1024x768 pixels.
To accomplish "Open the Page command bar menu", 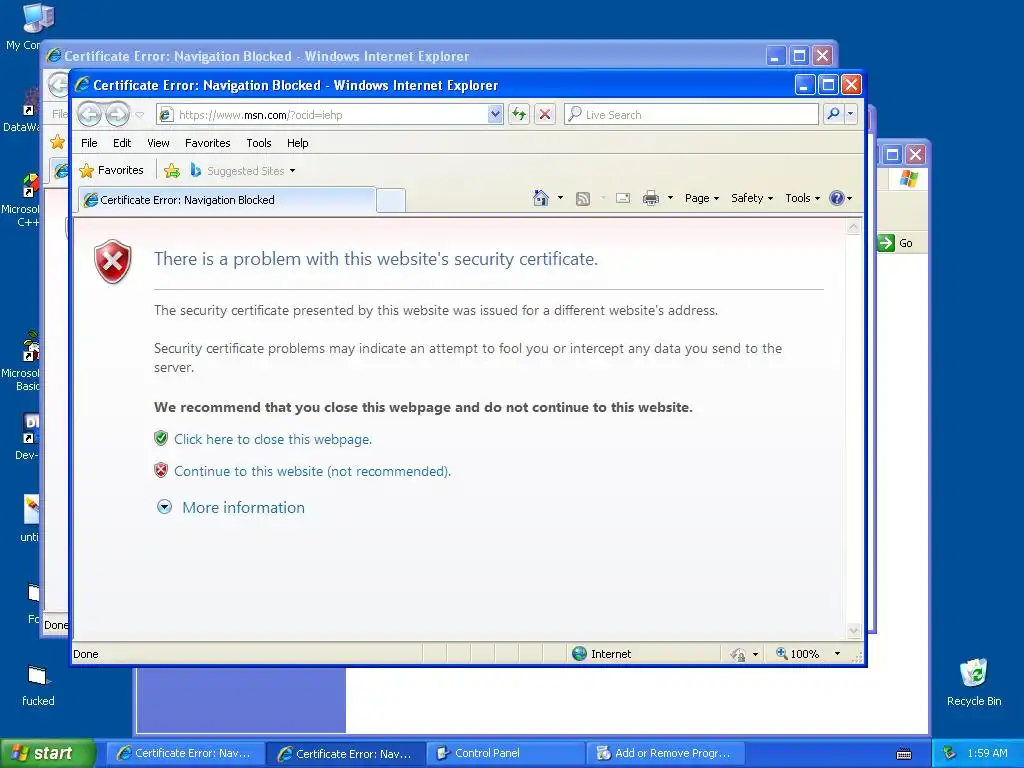I will click(701, 198).
